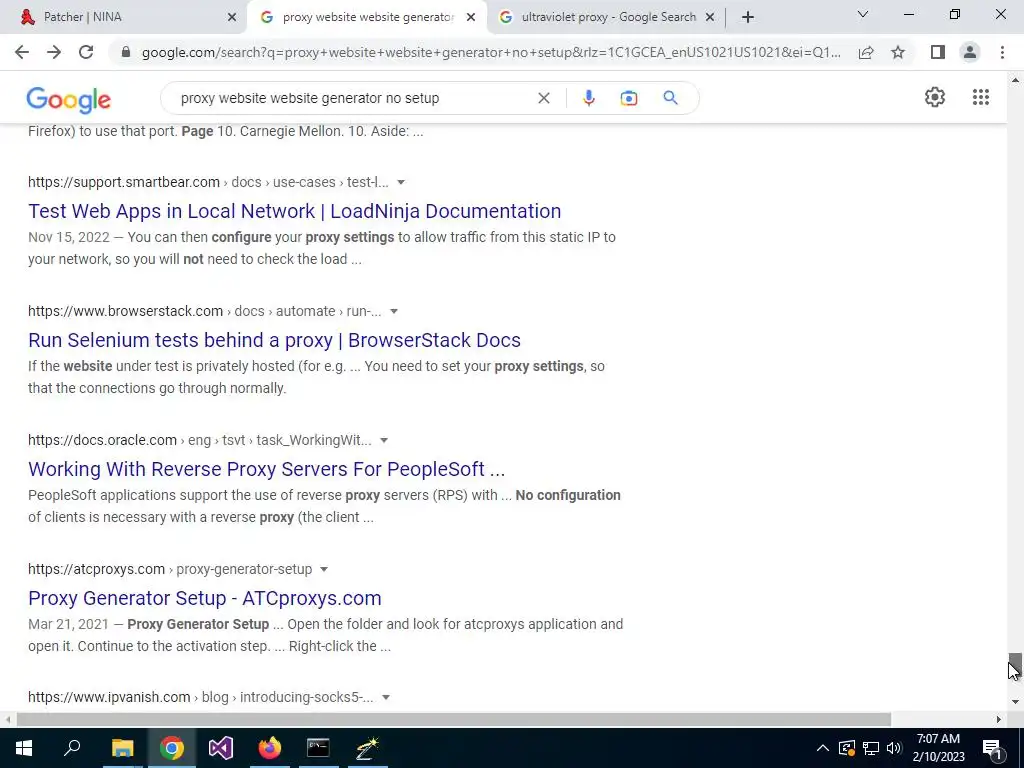Go forward to next page

pos(54,52)
